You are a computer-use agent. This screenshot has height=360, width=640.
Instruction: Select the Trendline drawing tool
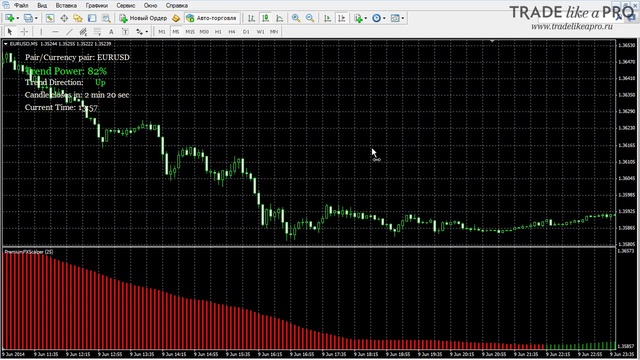(69, 31)
